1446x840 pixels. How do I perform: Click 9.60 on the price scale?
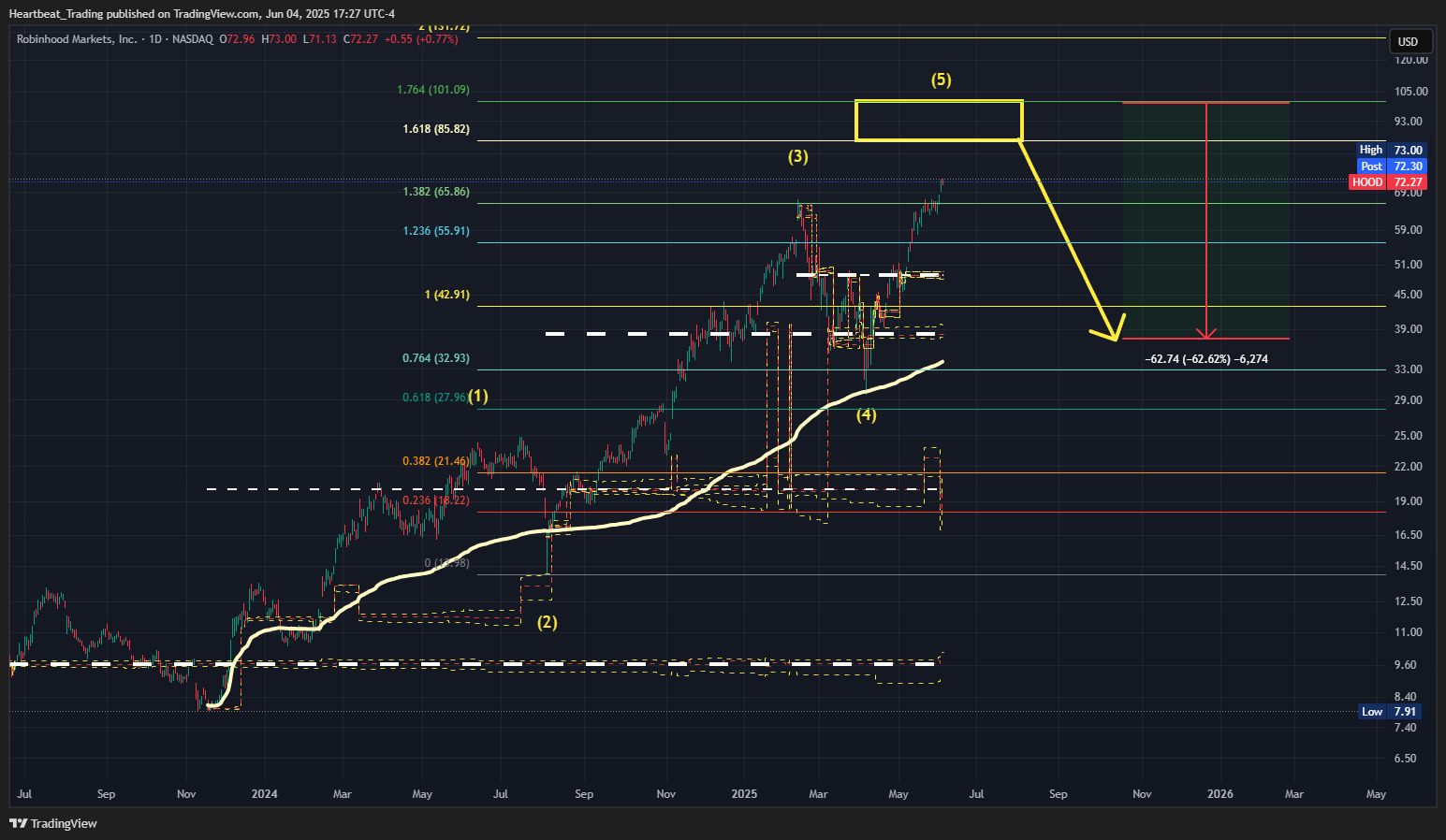1406,665
